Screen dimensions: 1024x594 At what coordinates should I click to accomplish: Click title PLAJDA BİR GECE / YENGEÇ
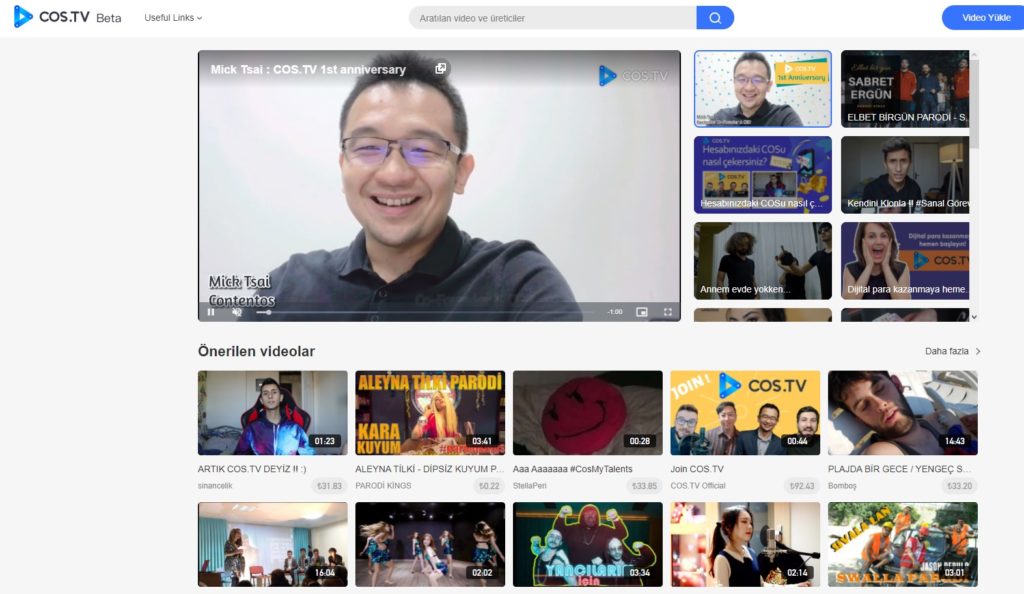[899, 469]
